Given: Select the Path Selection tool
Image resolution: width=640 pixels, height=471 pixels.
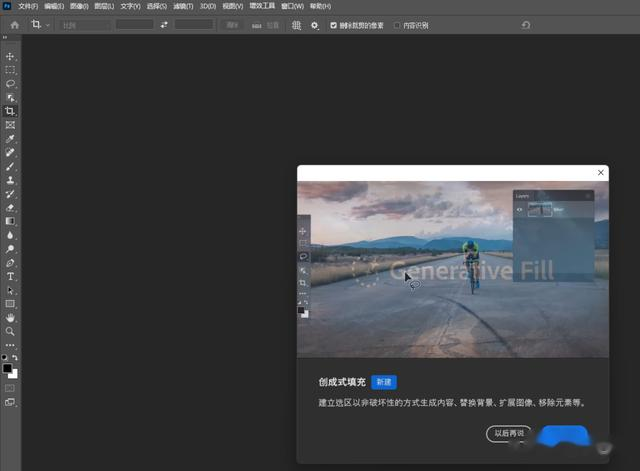Looking at the screenshot, I should tap(10, 291).
